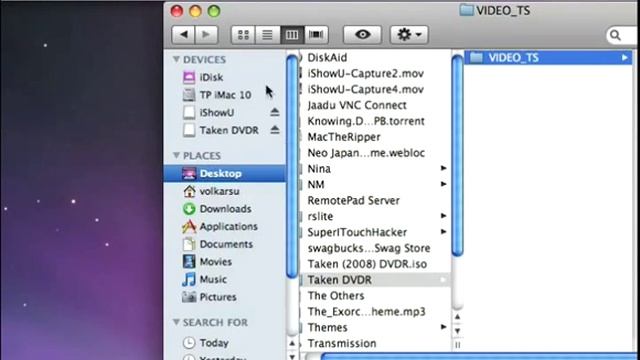Click the Spotlight search field
The image size is (640, 360).
pyautogui.click(x=622, y=36)
